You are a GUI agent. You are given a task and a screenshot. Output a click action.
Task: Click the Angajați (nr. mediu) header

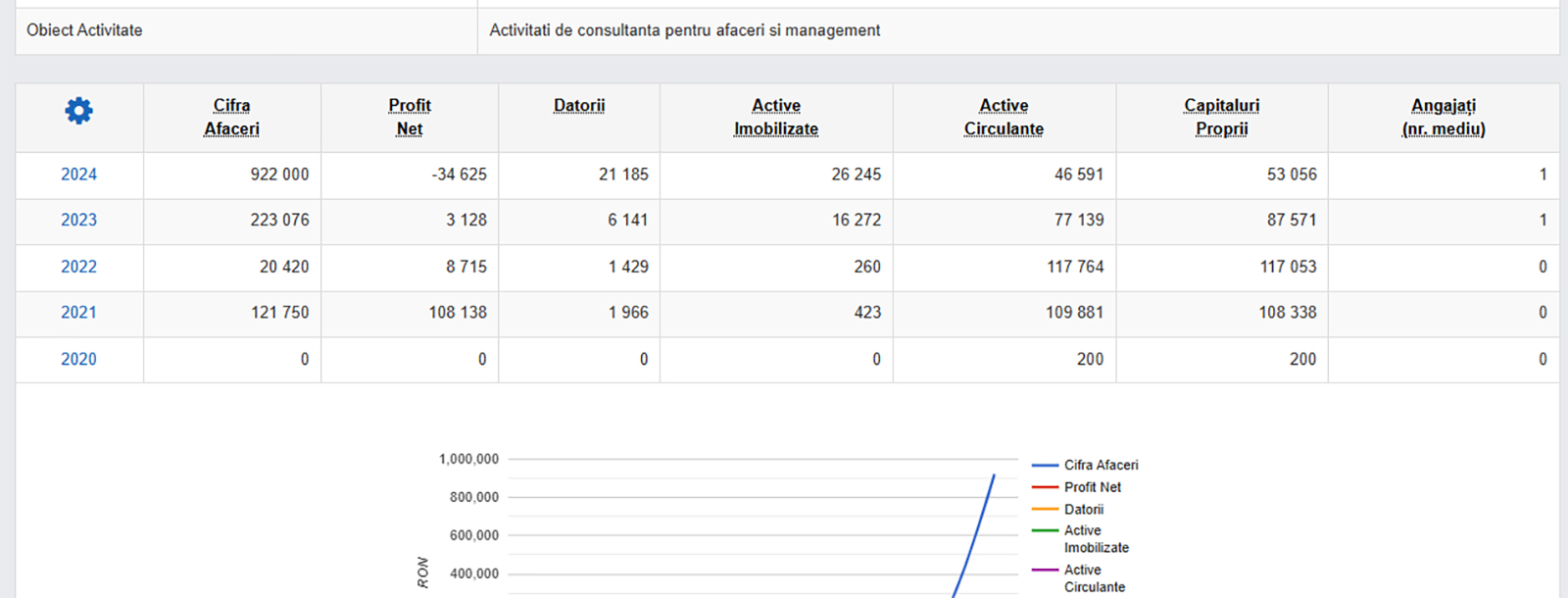[x=1443, y=117]
